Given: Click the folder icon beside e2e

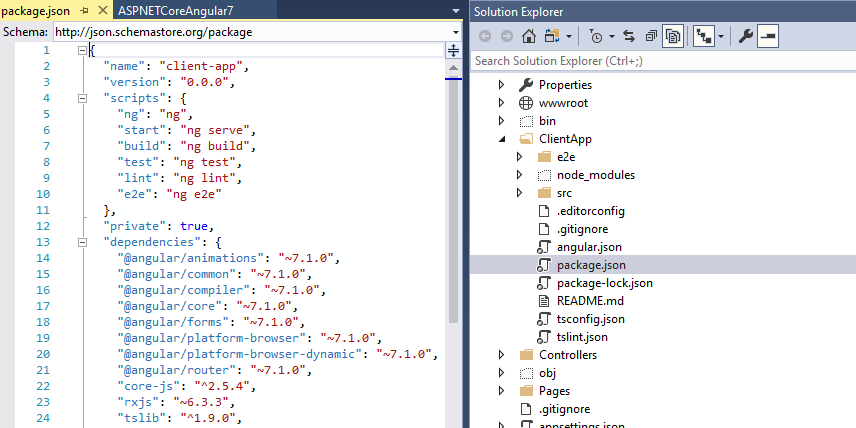Looking at the screenshot, I should tap(544, 157).
